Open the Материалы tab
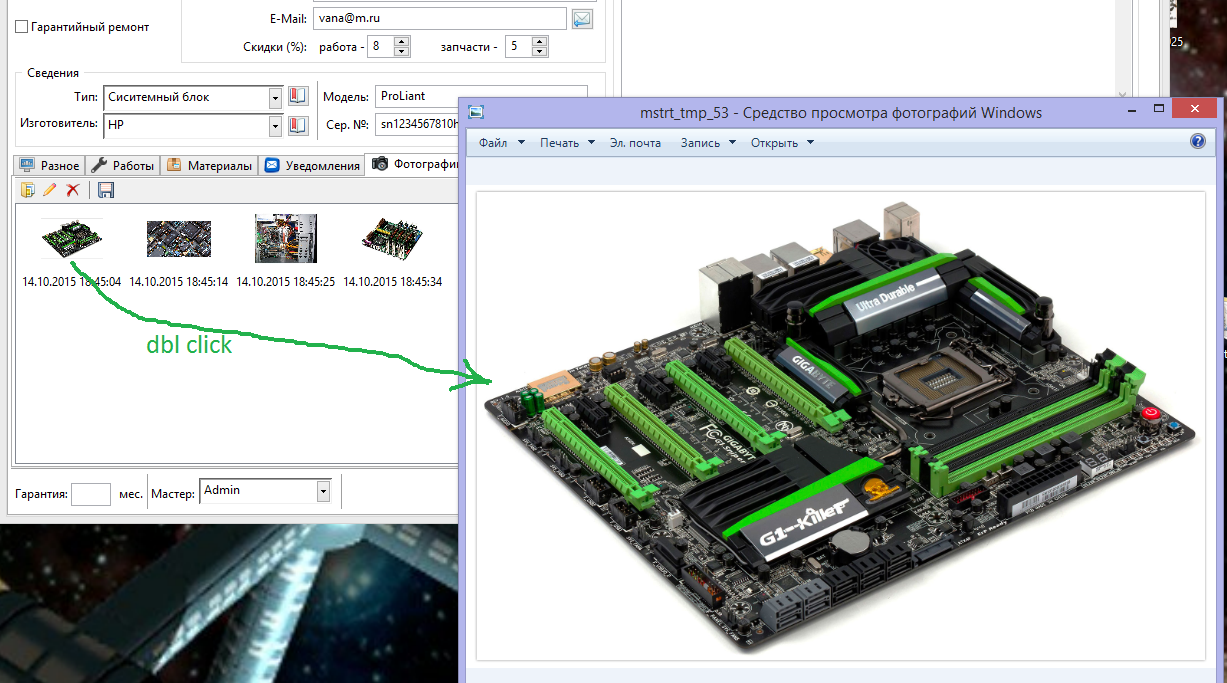 (x=209, y=166)
